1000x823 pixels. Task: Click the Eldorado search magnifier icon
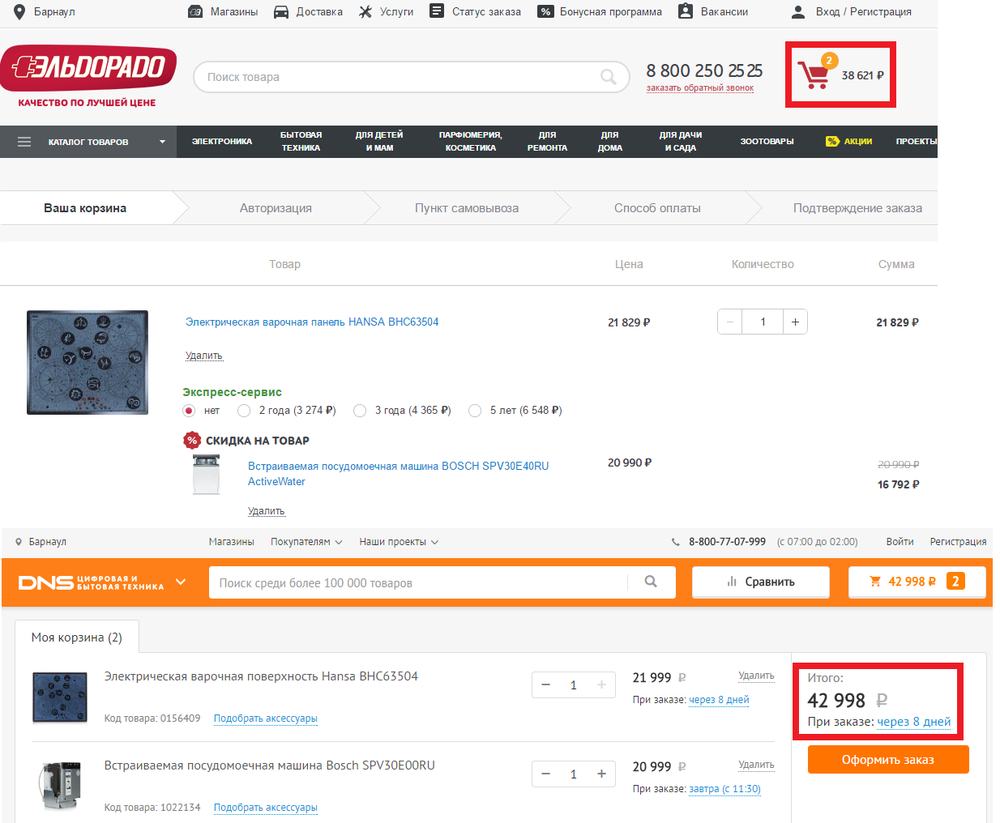coord(608,77)
